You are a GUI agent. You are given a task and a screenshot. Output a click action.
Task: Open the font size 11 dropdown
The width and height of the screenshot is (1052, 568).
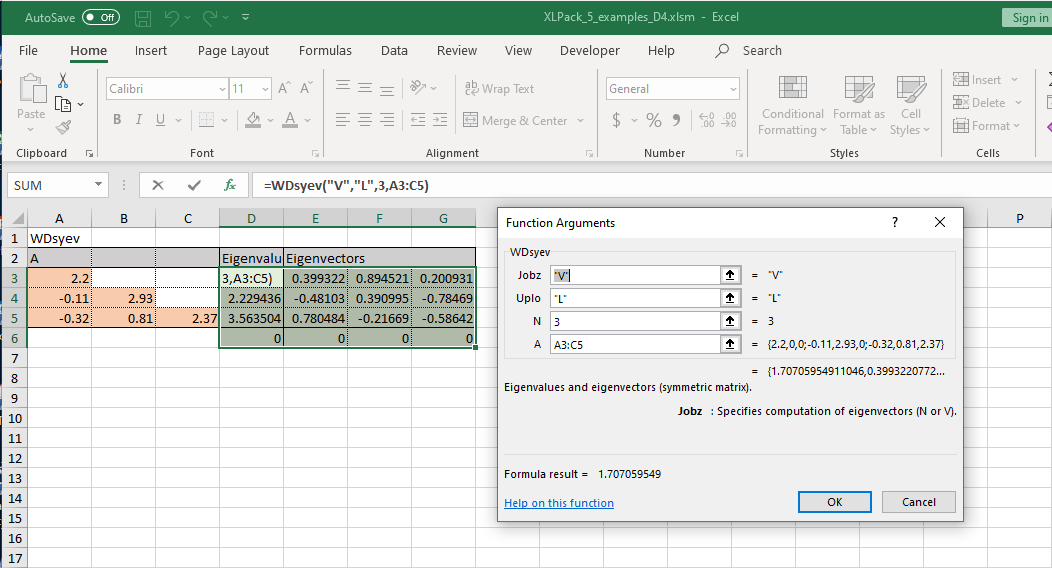pos(265,89)
